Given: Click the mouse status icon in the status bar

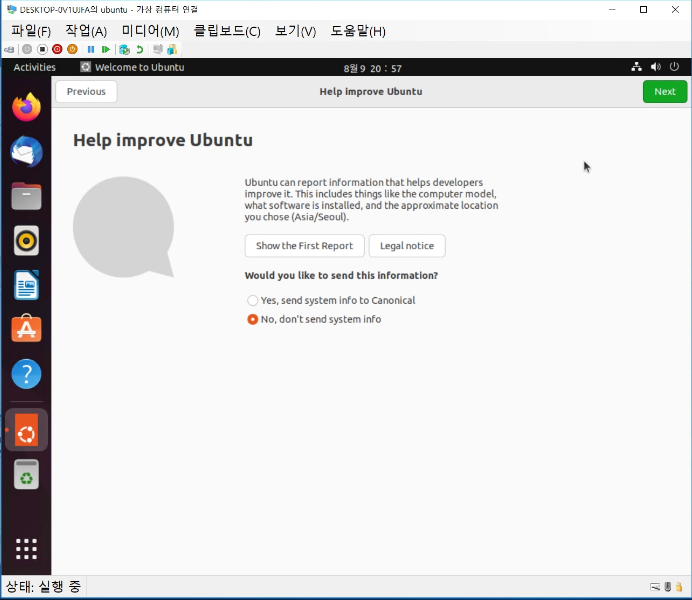Looking at the screenshot, I should 668,587.
